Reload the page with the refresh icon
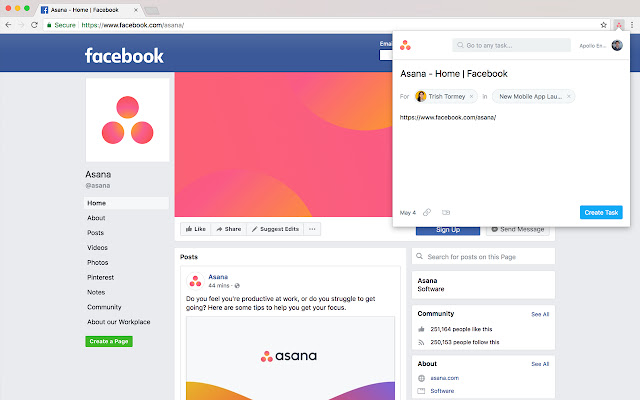640x400 pixels. pyautogui.click(x=35, y=25)
